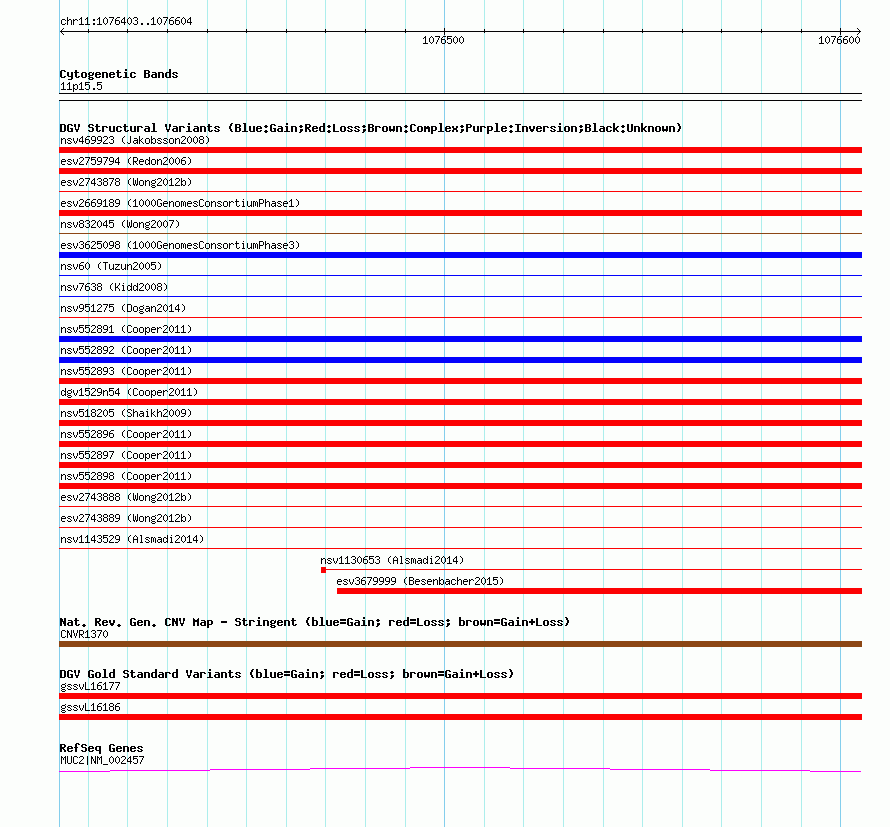Click the magenta MUC2 gene line

coord(460,769)
